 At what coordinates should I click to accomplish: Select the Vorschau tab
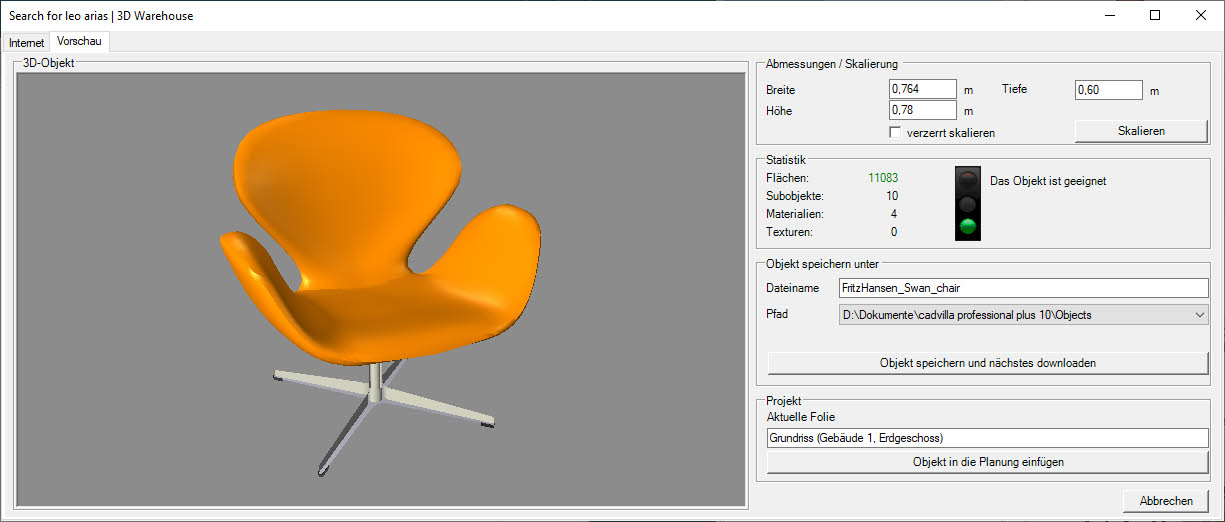click(80, 41)
